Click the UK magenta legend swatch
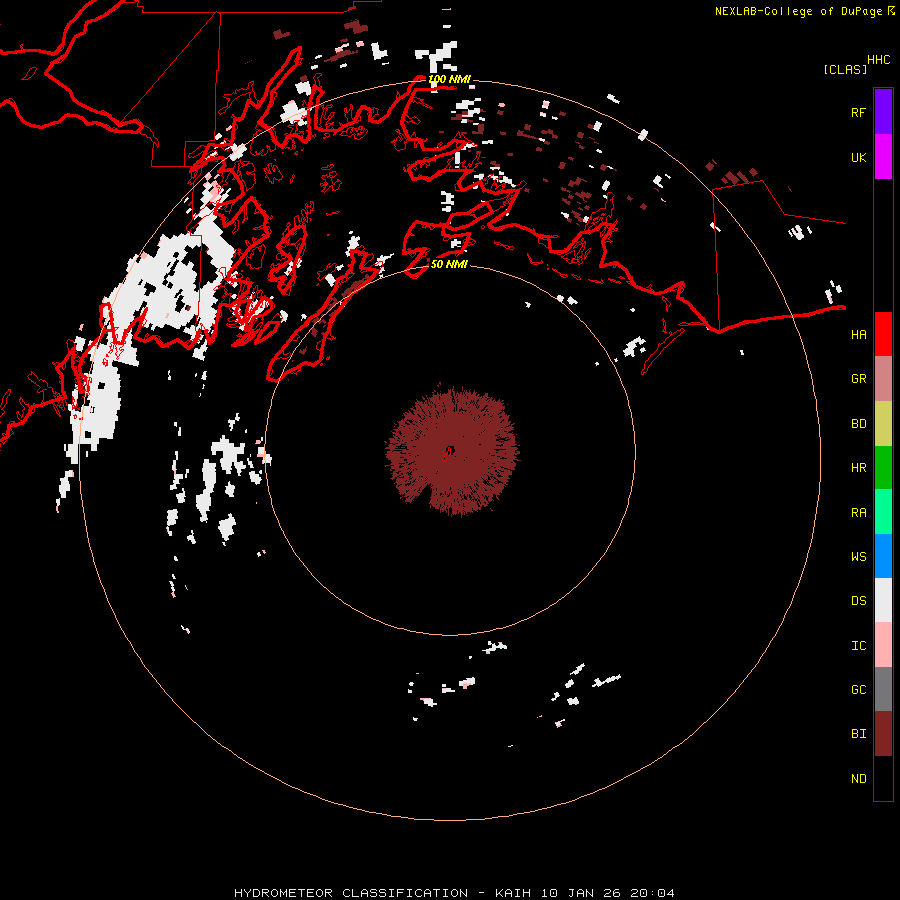This screenshot has height=900, width=900. (883, 157)
